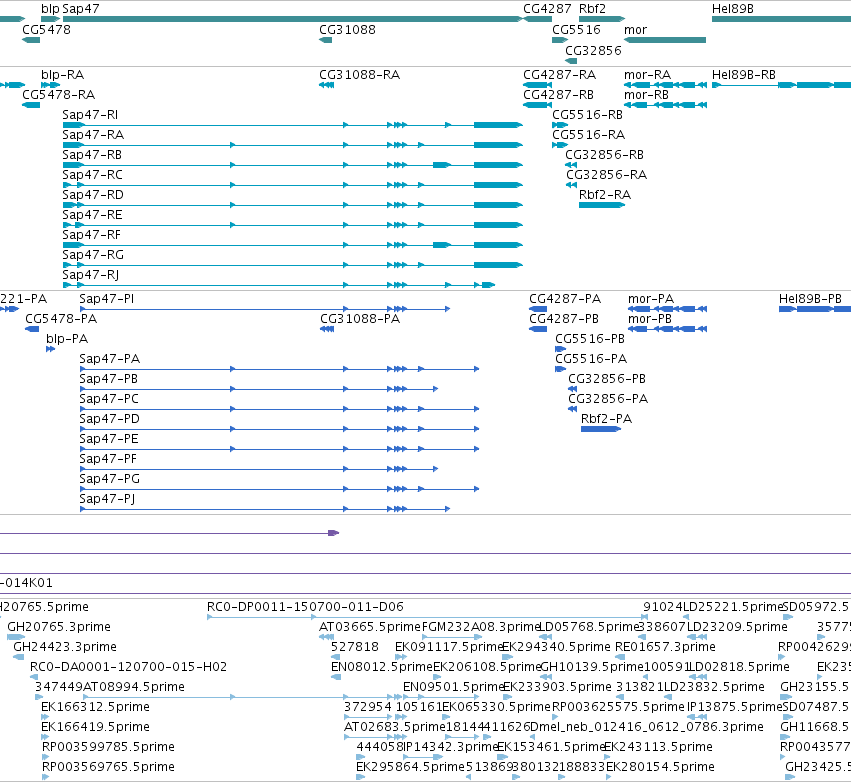Click the Hel89B-PB protein label

(810, 298)
